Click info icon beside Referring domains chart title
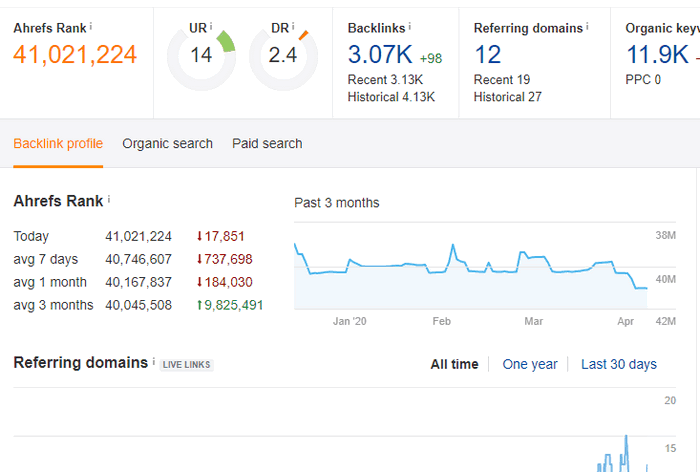The width and height of the screenshot is (700, 472). click(154, 361)
